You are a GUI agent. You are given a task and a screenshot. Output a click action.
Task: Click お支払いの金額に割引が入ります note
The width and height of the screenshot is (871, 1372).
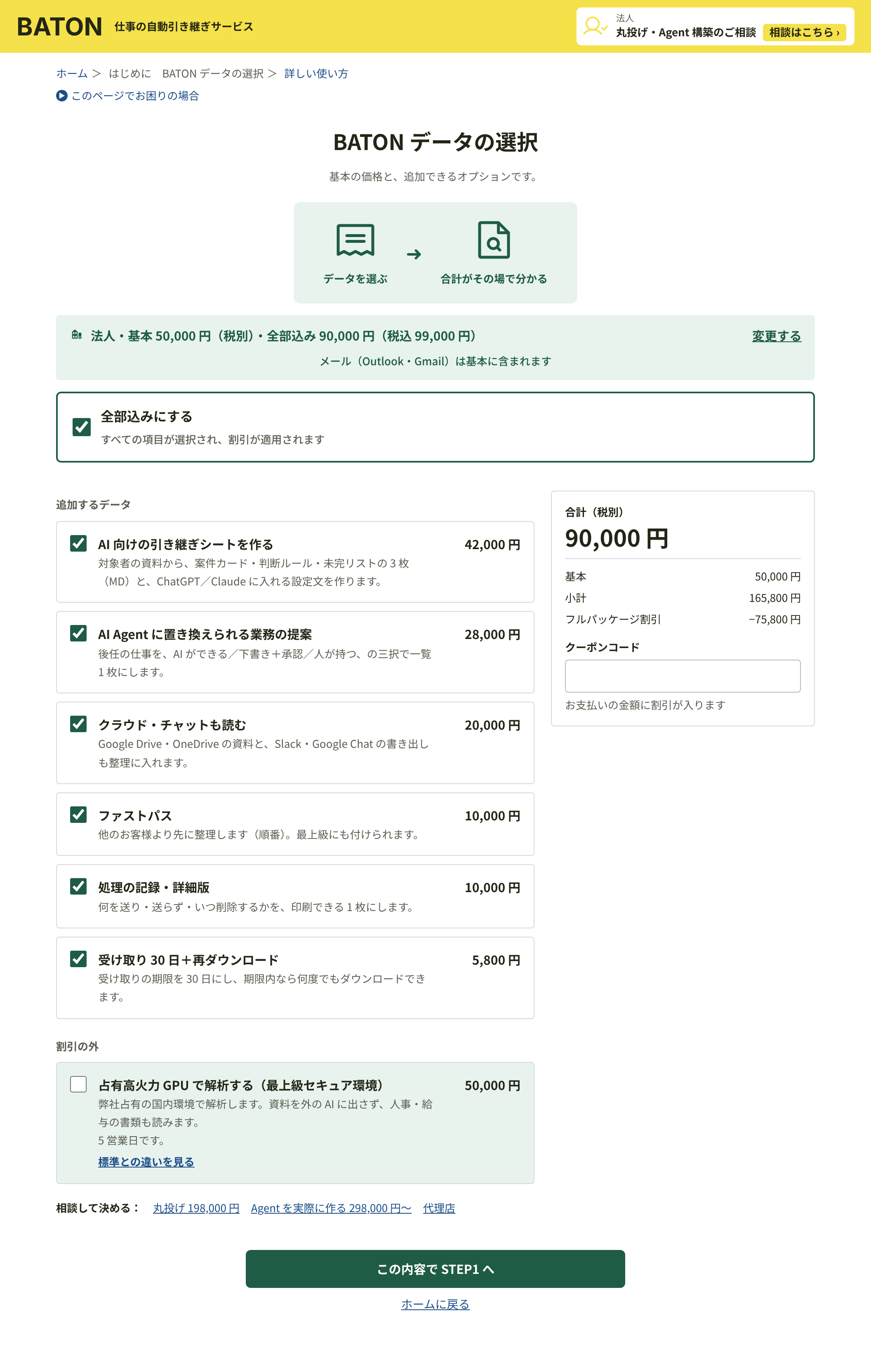[645, 705]
